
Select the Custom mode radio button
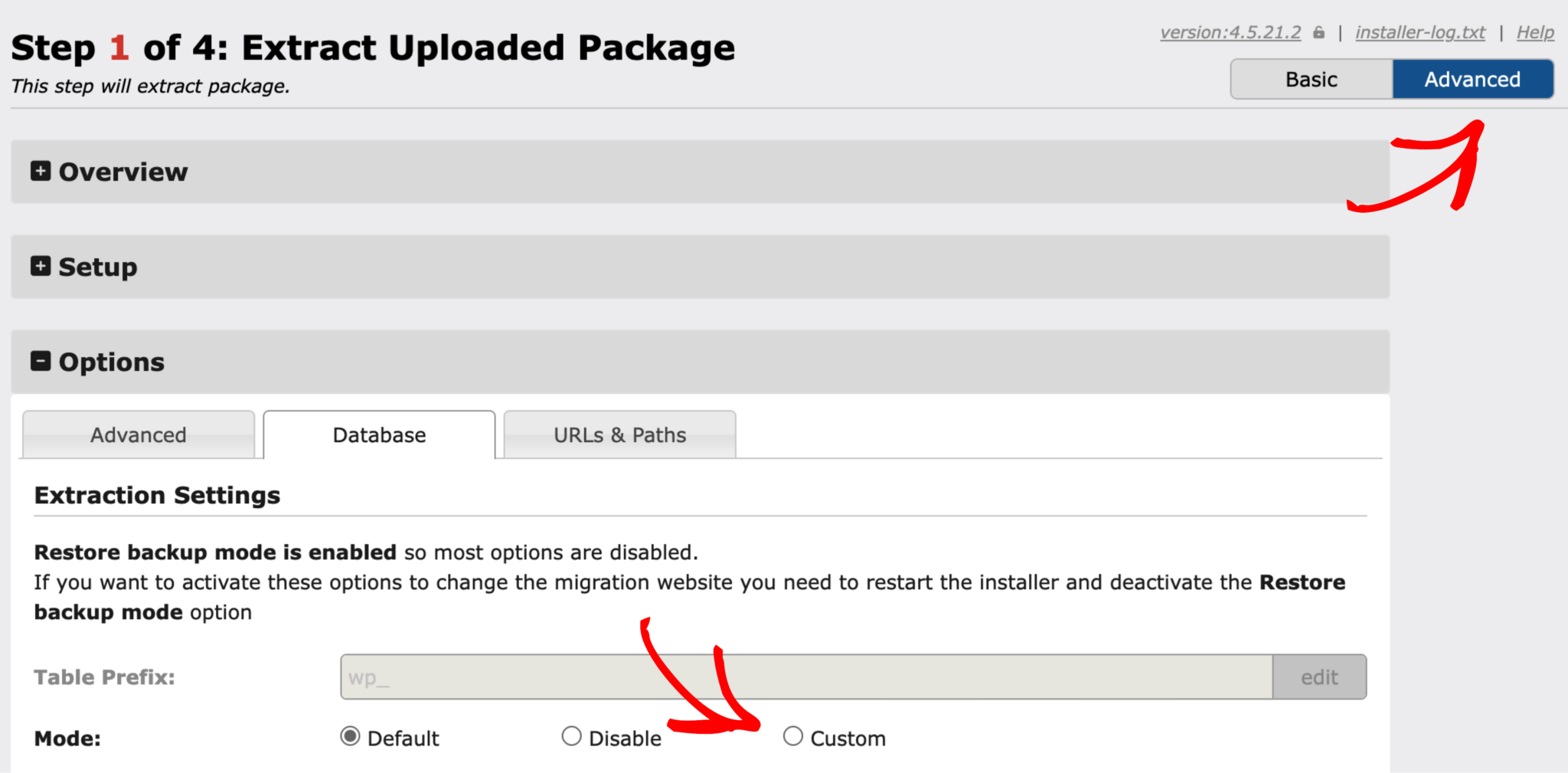793,736
